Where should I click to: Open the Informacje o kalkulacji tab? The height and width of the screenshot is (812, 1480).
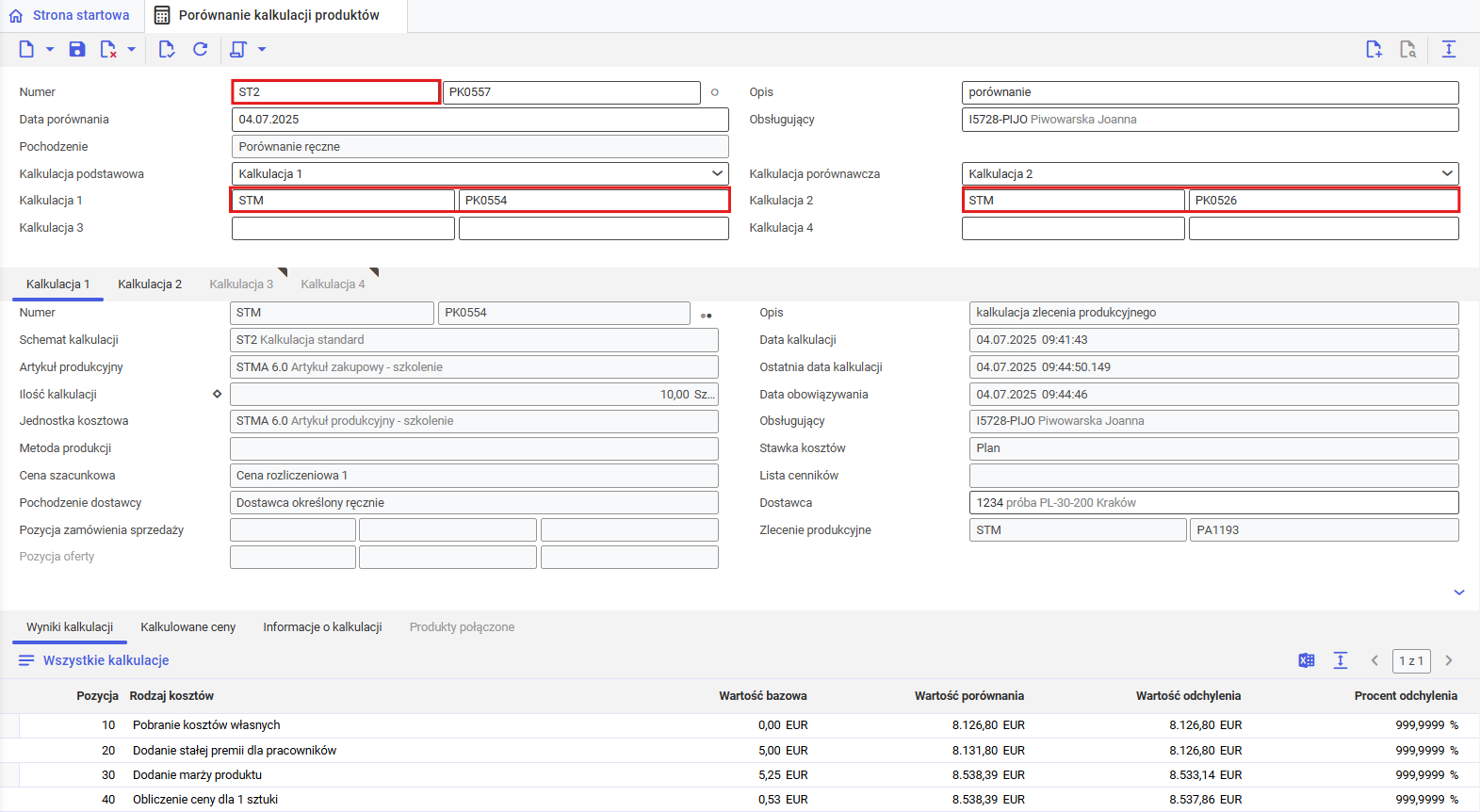click(x=322, y=626)
